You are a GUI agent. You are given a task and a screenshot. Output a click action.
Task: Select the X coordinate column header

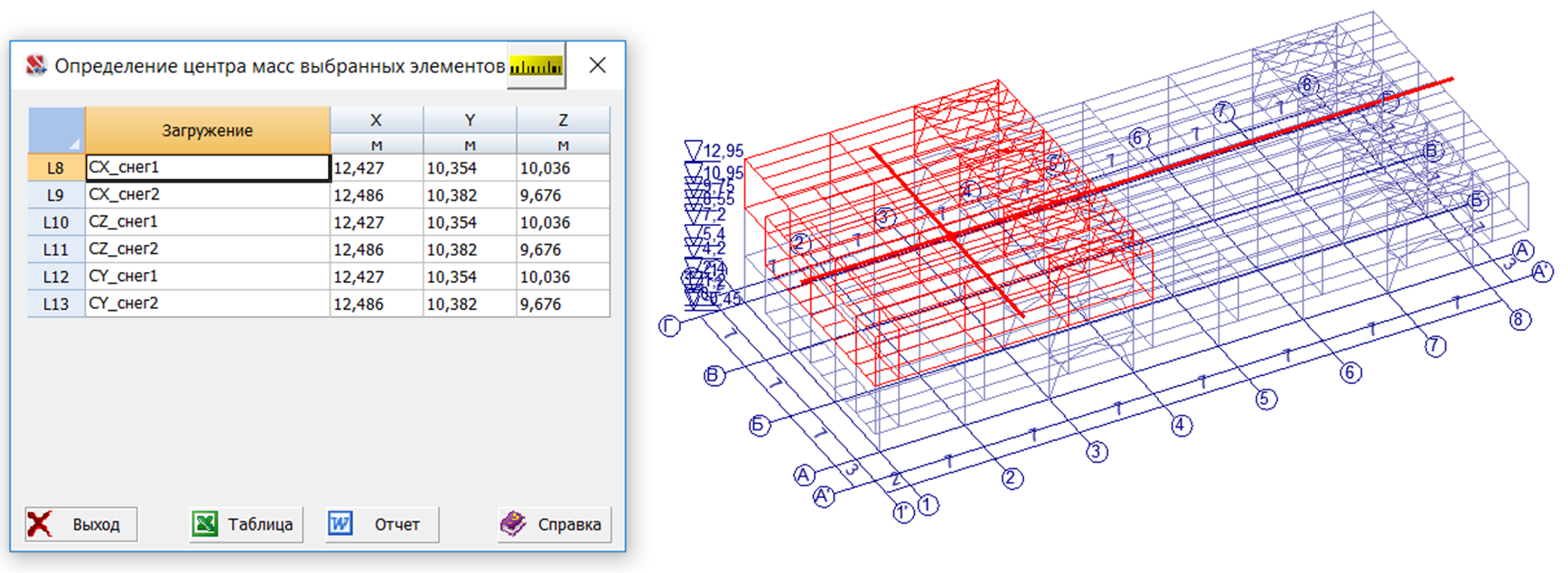click(376, 120)
